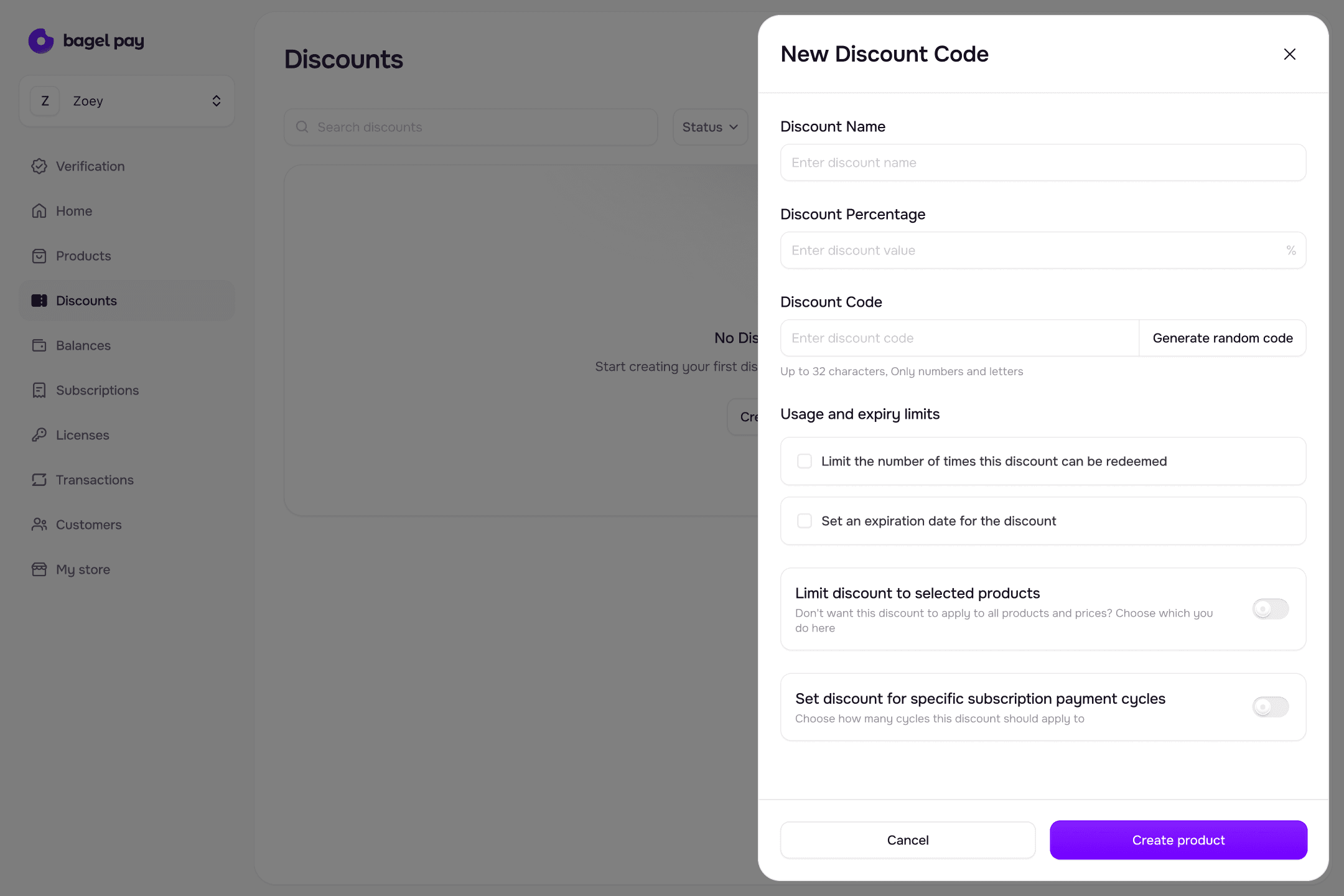Click the Licenses key icon
The height and width of the screenshot is (896, 1344).
(x=39, y=435)
